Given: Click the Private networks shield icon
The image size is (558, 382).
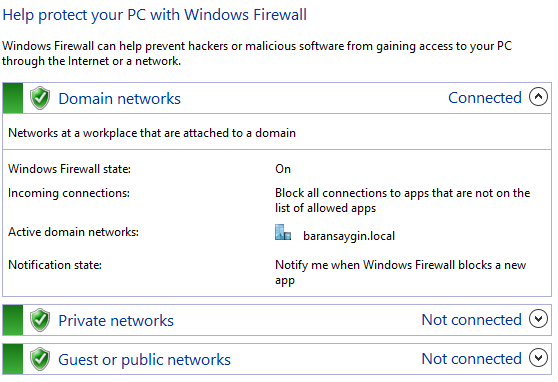Looking at the screenshot, I should pyautogui.click(x=40, y=320).
